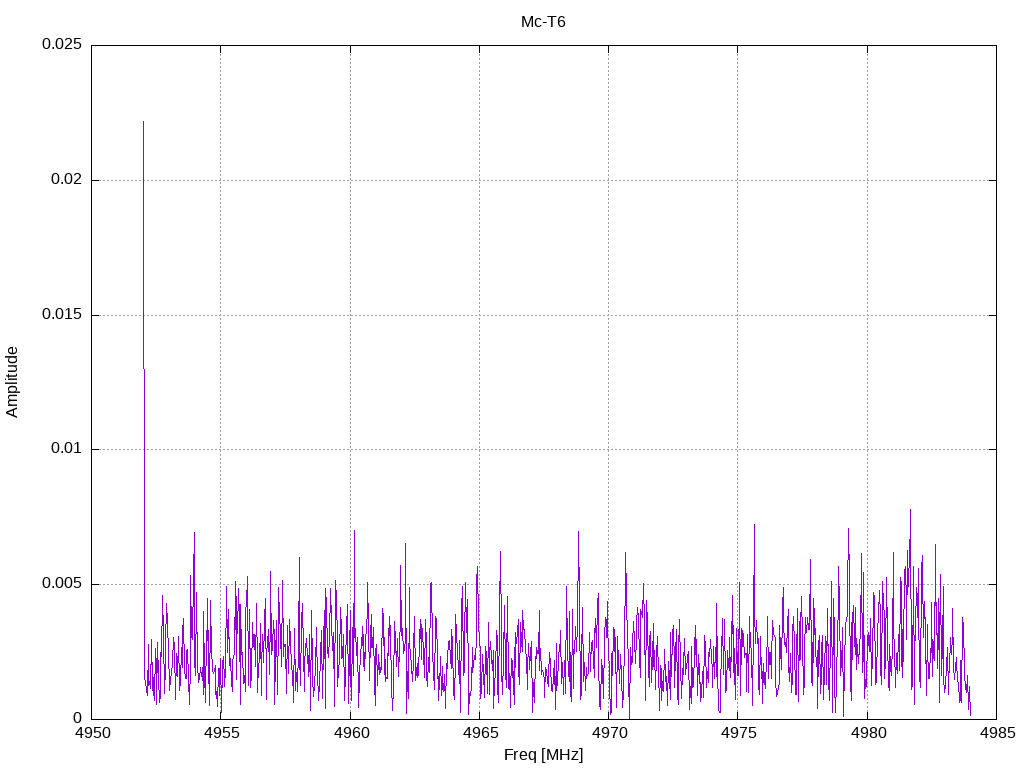1024x768 pixels.
Task: Select the Amplitude y-axis label
Action: [x=12, y=382]
